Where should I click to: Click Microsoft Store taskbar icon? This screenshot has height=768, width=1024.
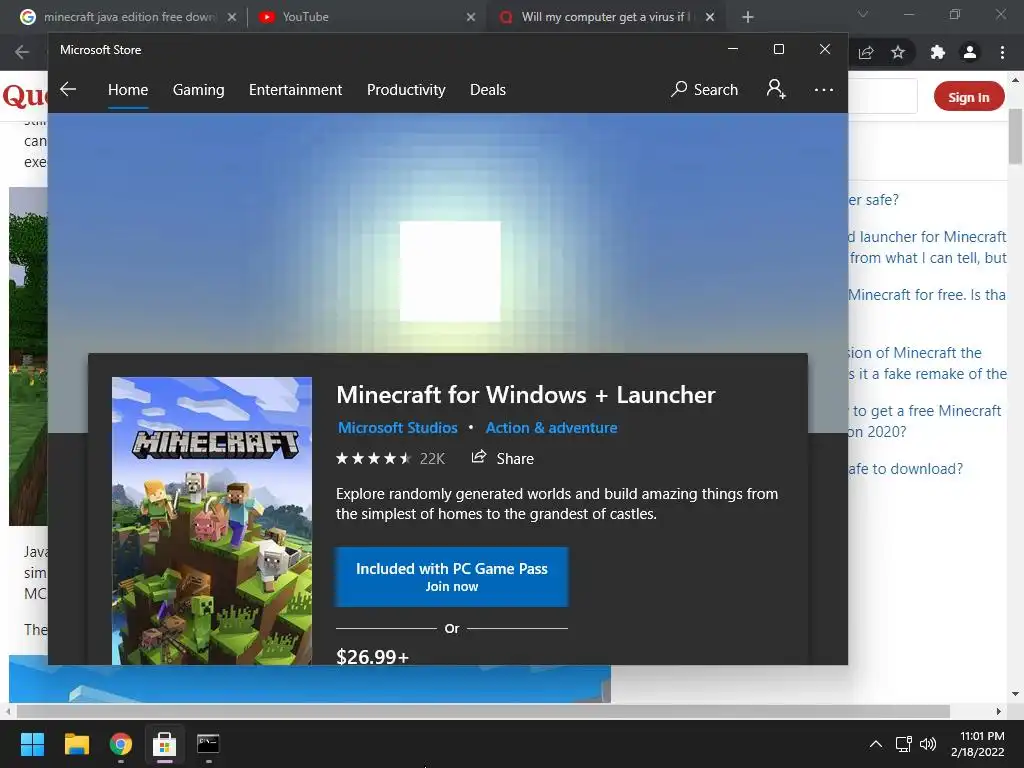(x=165, y=744)
